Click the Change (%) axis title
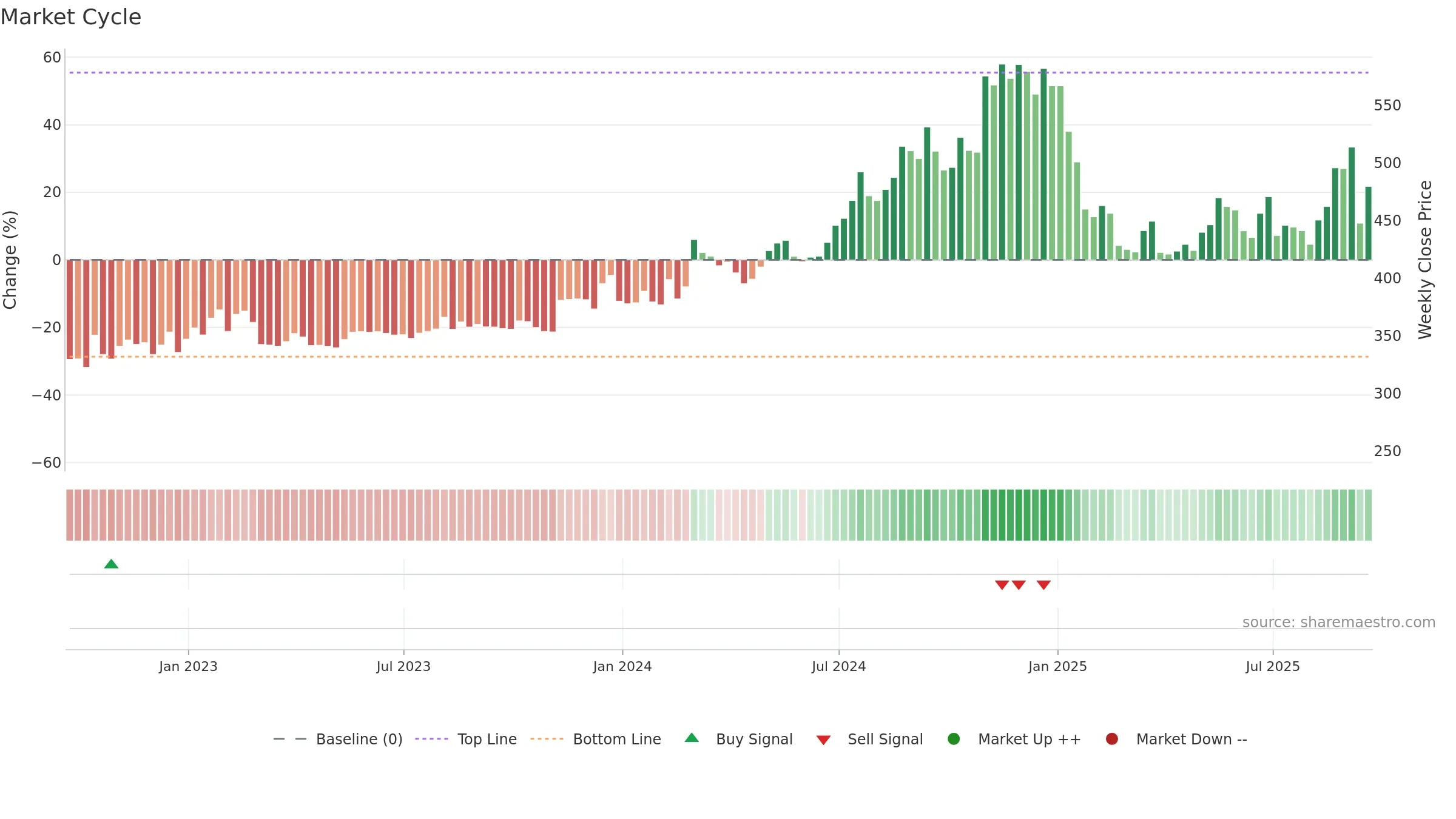This screenshot has width=1456, height=819. pos(10,260)
